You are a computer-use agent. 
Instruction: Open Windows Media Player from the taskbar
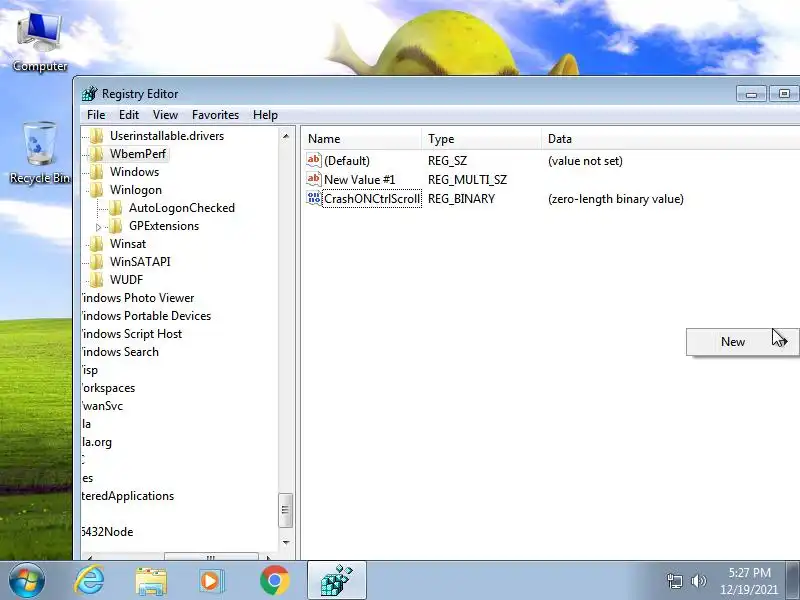coord(211,581)
